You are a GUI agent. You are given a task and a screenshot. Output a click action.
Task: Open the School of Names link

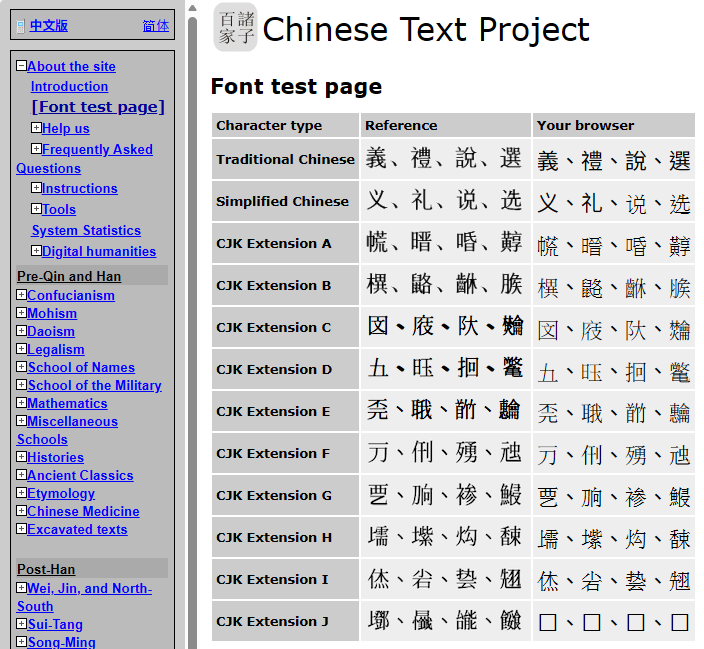(81, 367)
